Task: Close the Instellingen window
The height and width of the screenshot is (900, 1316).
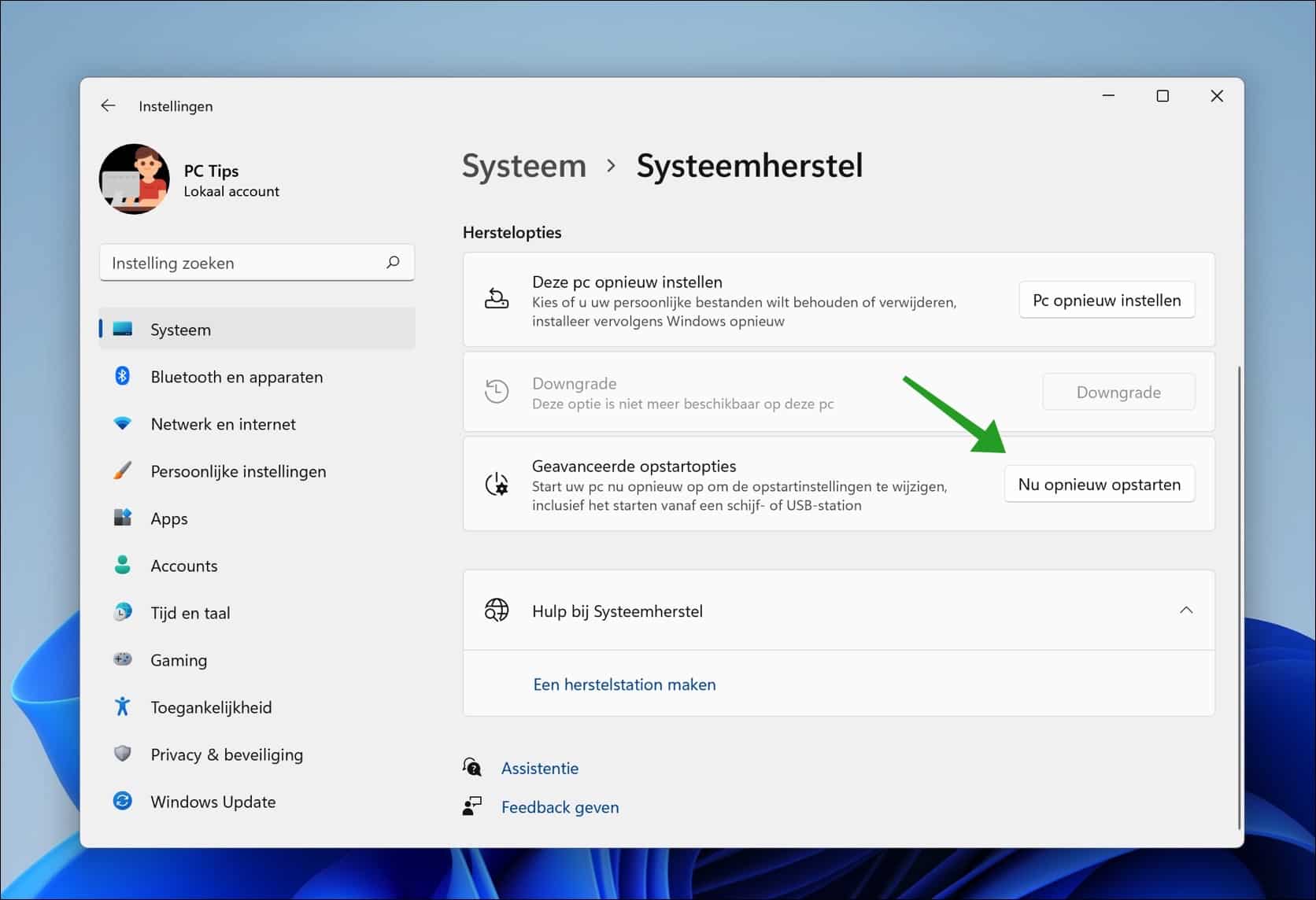Action: pos(1217,96)
